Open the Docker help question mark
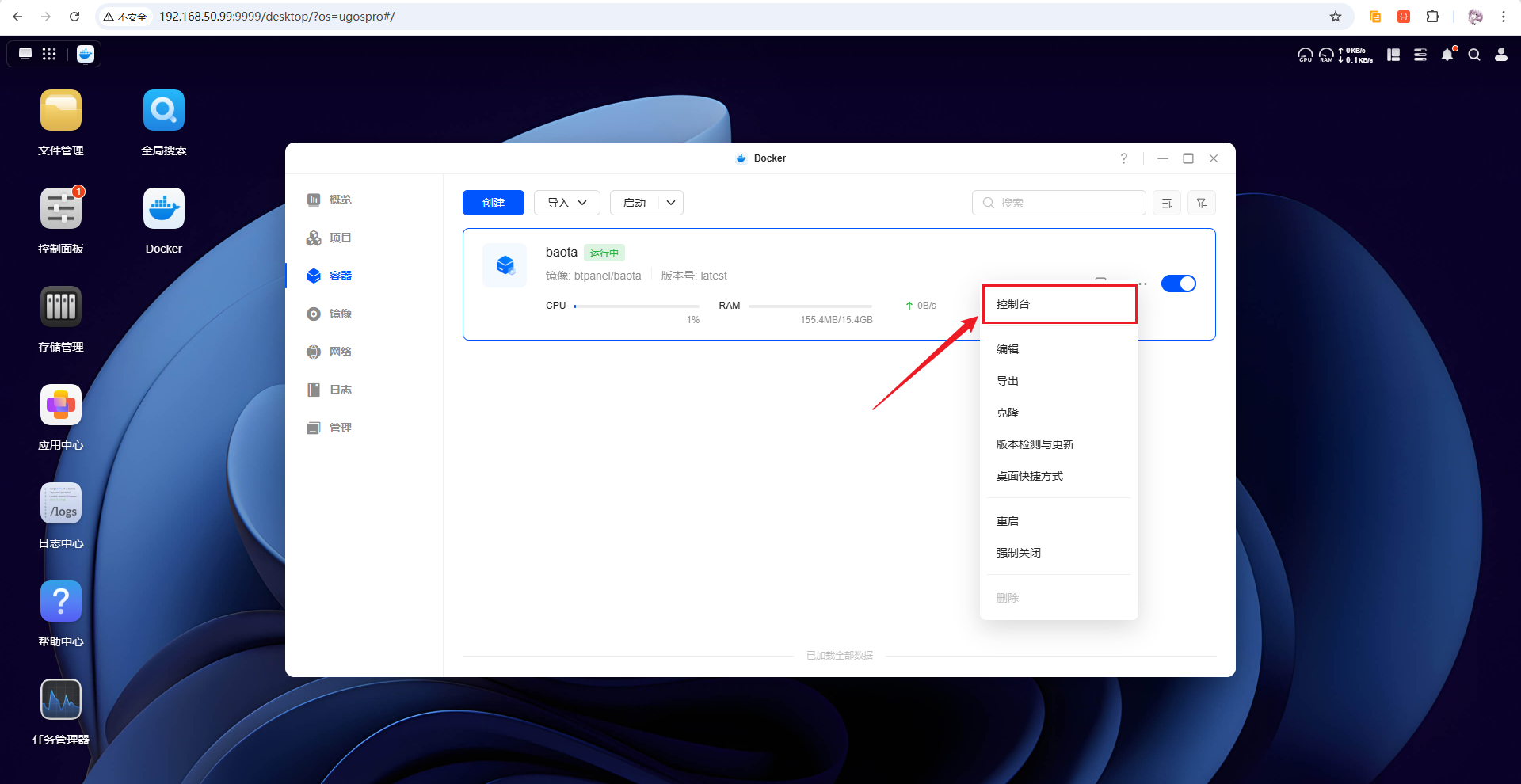Screen dimensions: 1521x784 tap(1123, 158)
